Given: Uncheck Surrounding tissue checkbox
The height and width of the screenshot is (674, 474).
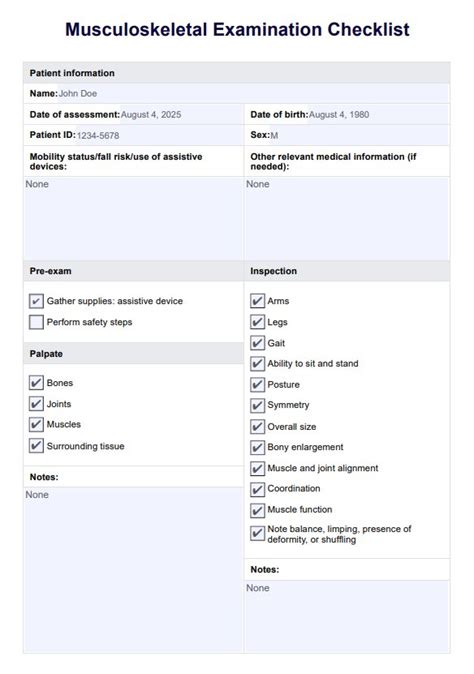Looking at the screenshot, I should (36, 446).
